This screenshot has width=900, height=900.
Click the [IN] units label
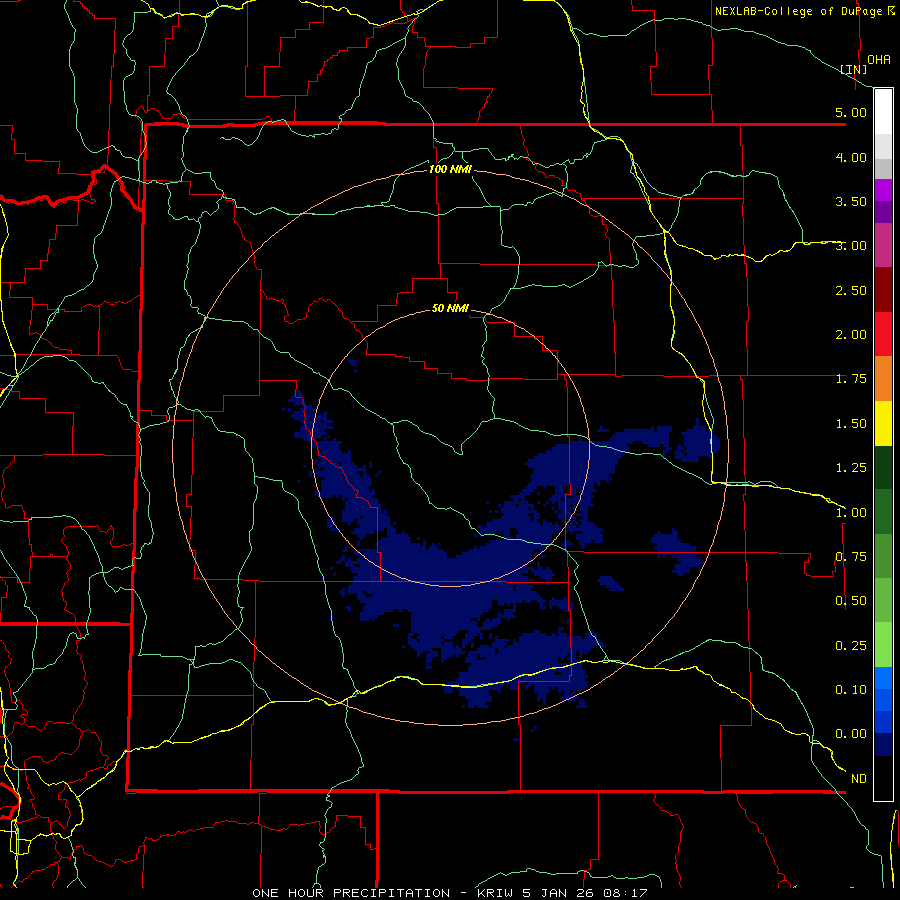click(854, 69)
